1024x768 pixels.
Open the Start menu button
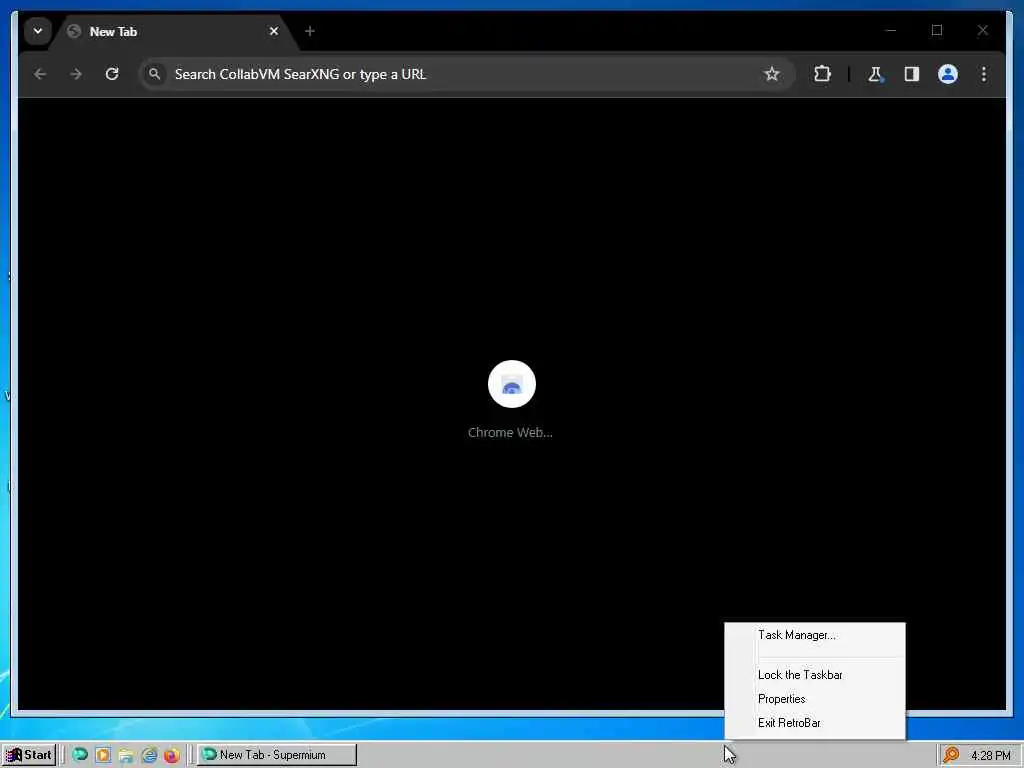[x=29, y=755]
